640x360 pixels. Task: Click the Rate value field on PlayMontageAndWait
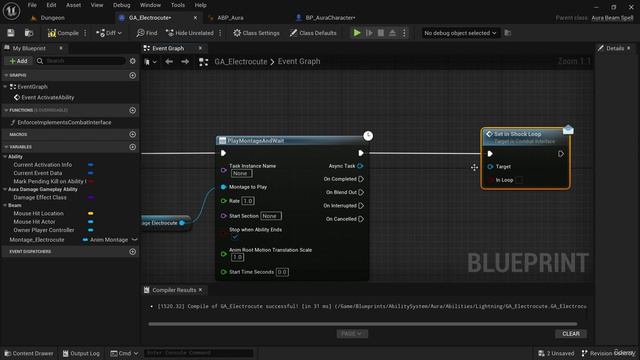pos(248,201)
